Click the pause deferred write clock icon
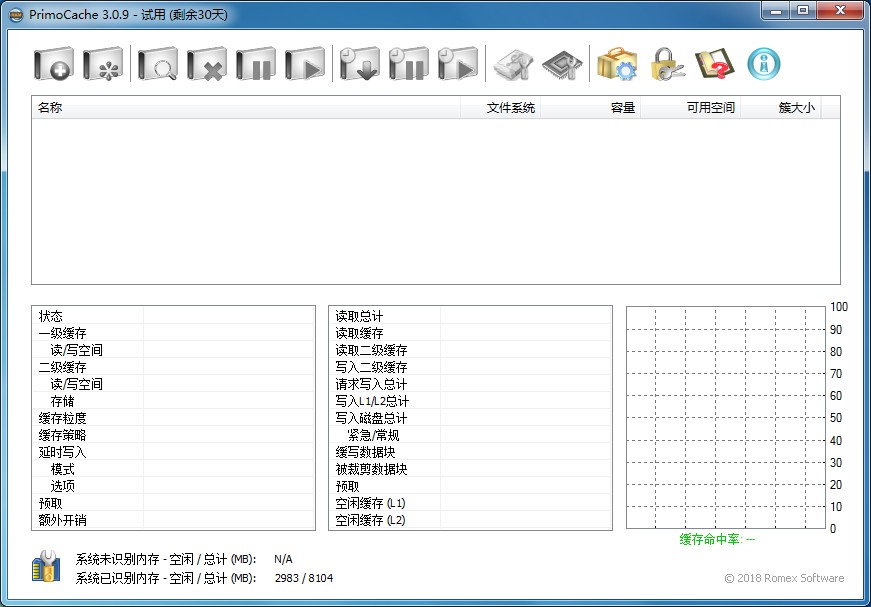The image size is (871, 607). click(408, 65)
